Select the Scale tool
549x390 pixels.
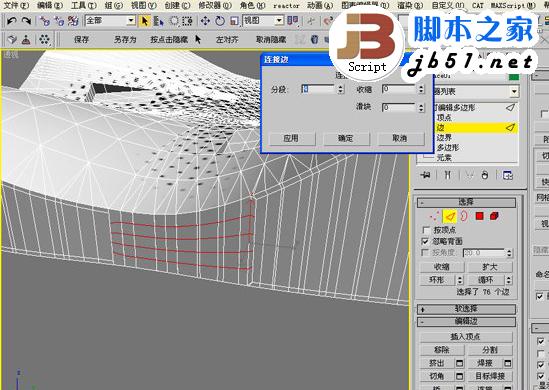(x=234, y=21)
